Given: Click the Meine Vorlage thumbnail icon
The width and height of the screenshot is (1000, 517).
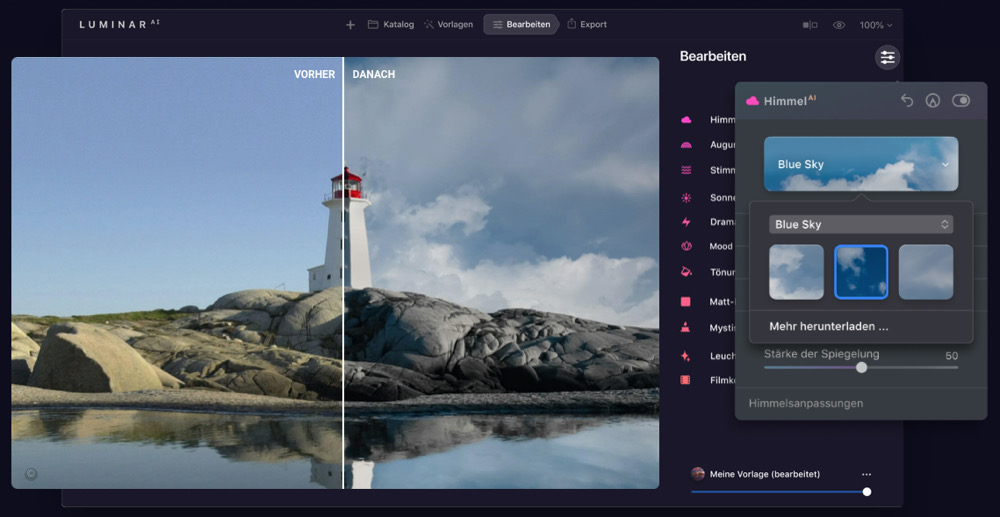Looking at the screenshot, I should 698,474.
